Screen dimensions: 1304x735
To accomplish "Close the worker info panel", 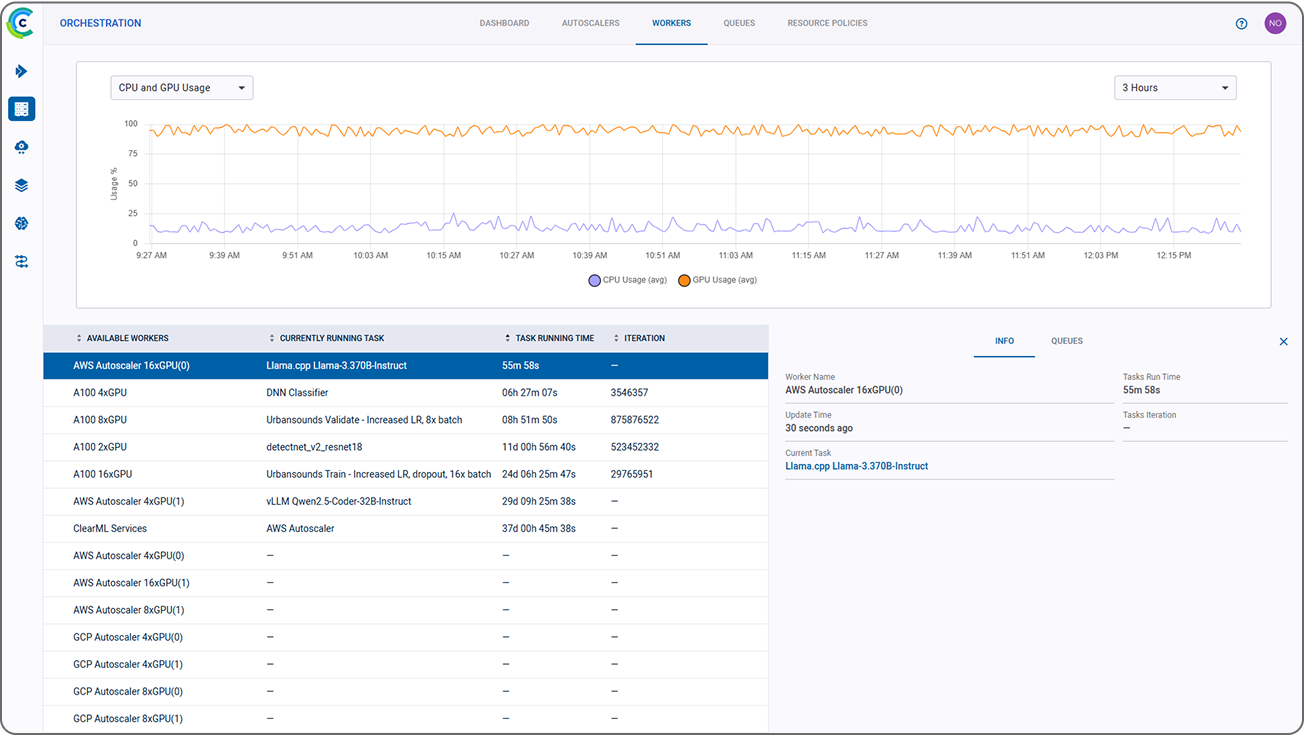I will (x=1283, y=341).
